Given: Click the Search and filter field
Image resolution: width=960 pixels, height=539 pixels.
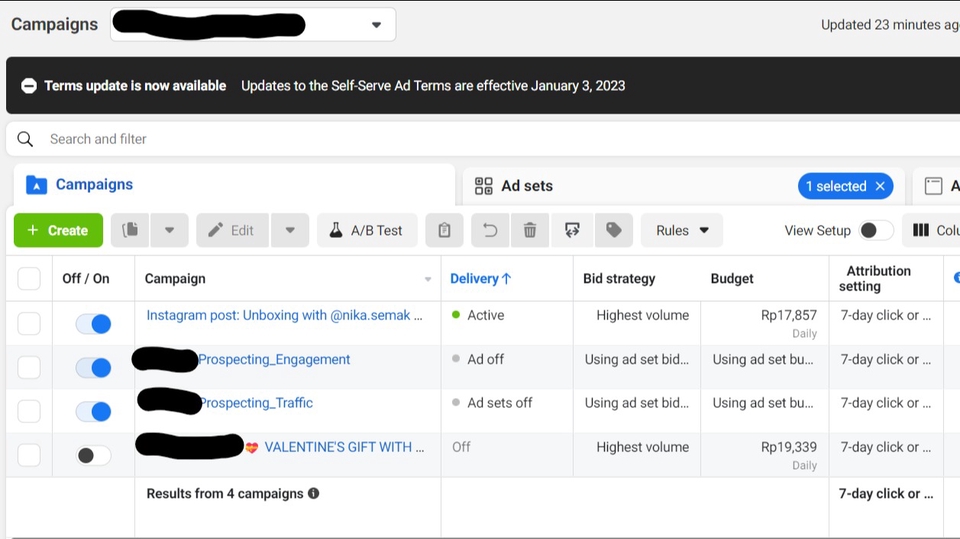Looking at the screenshot, I should [x=300, y=139].
